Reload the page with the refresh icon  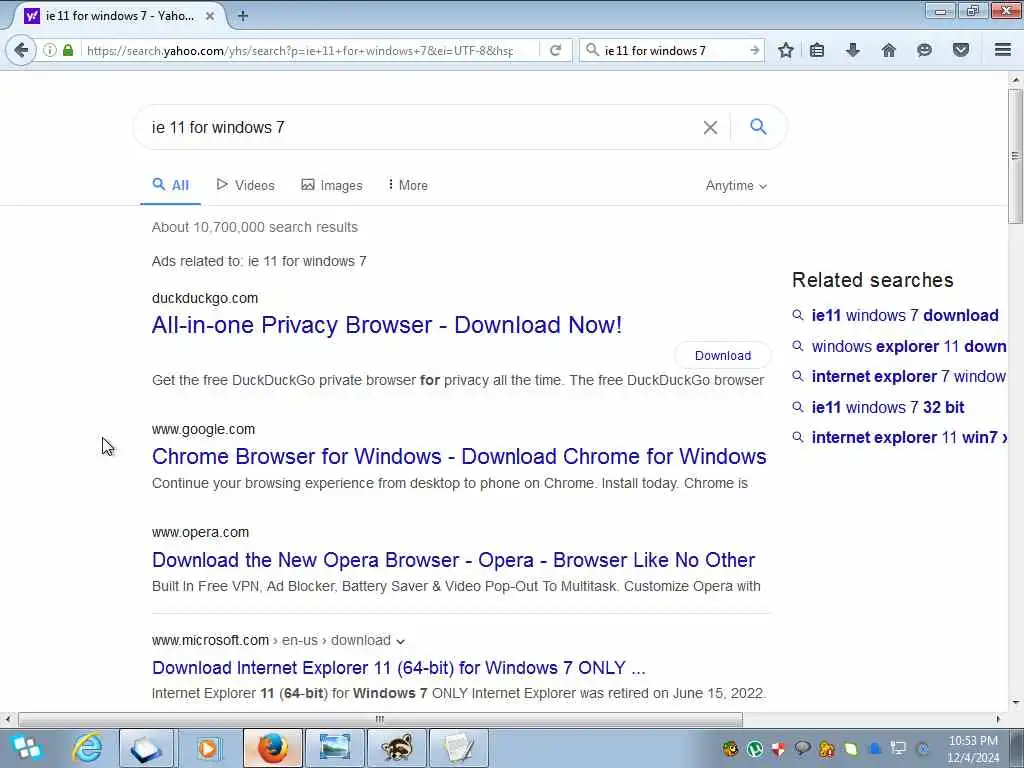556,50
